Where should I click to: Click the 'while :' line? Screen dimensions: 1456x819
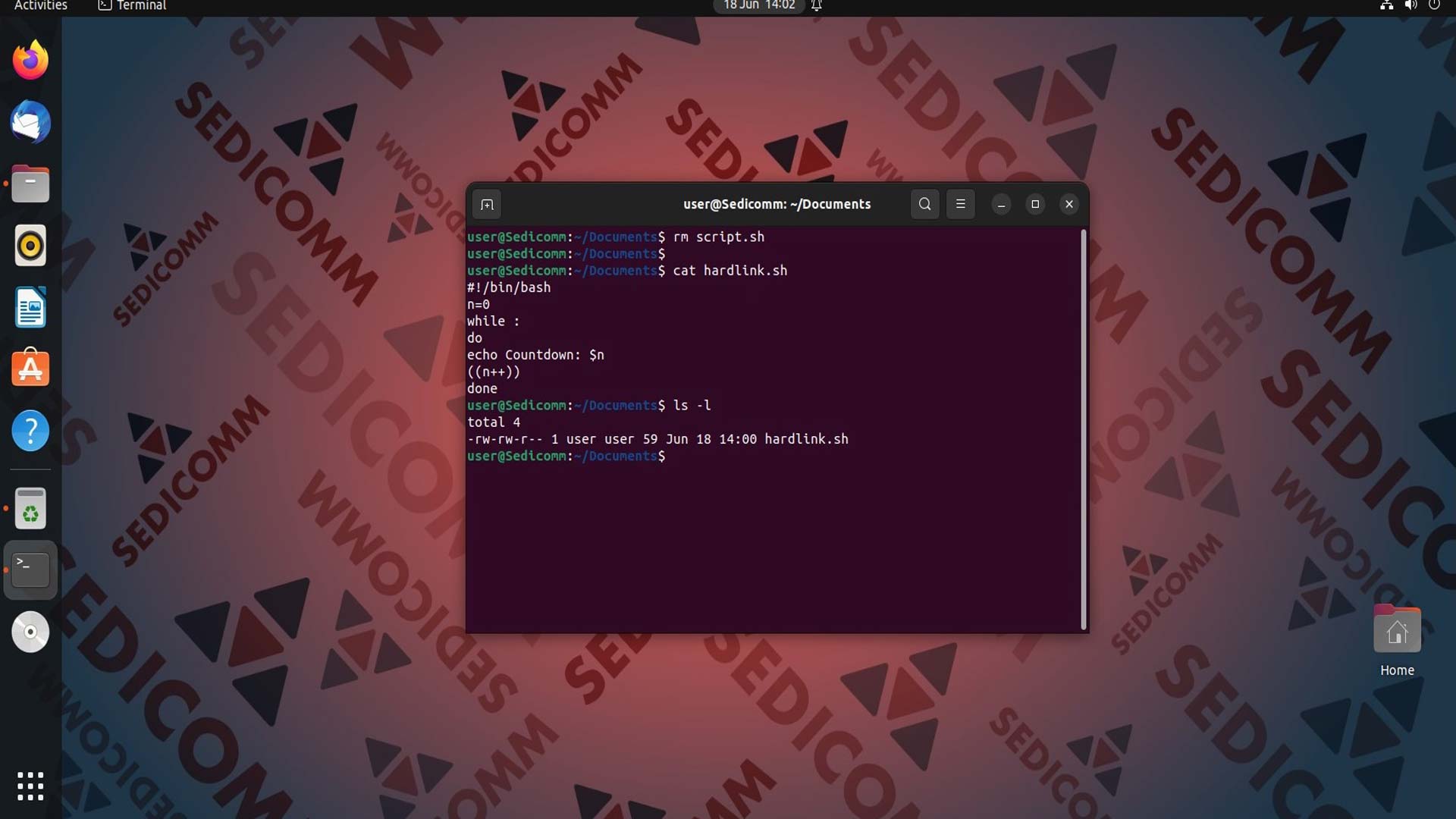(x=494, y=322)
